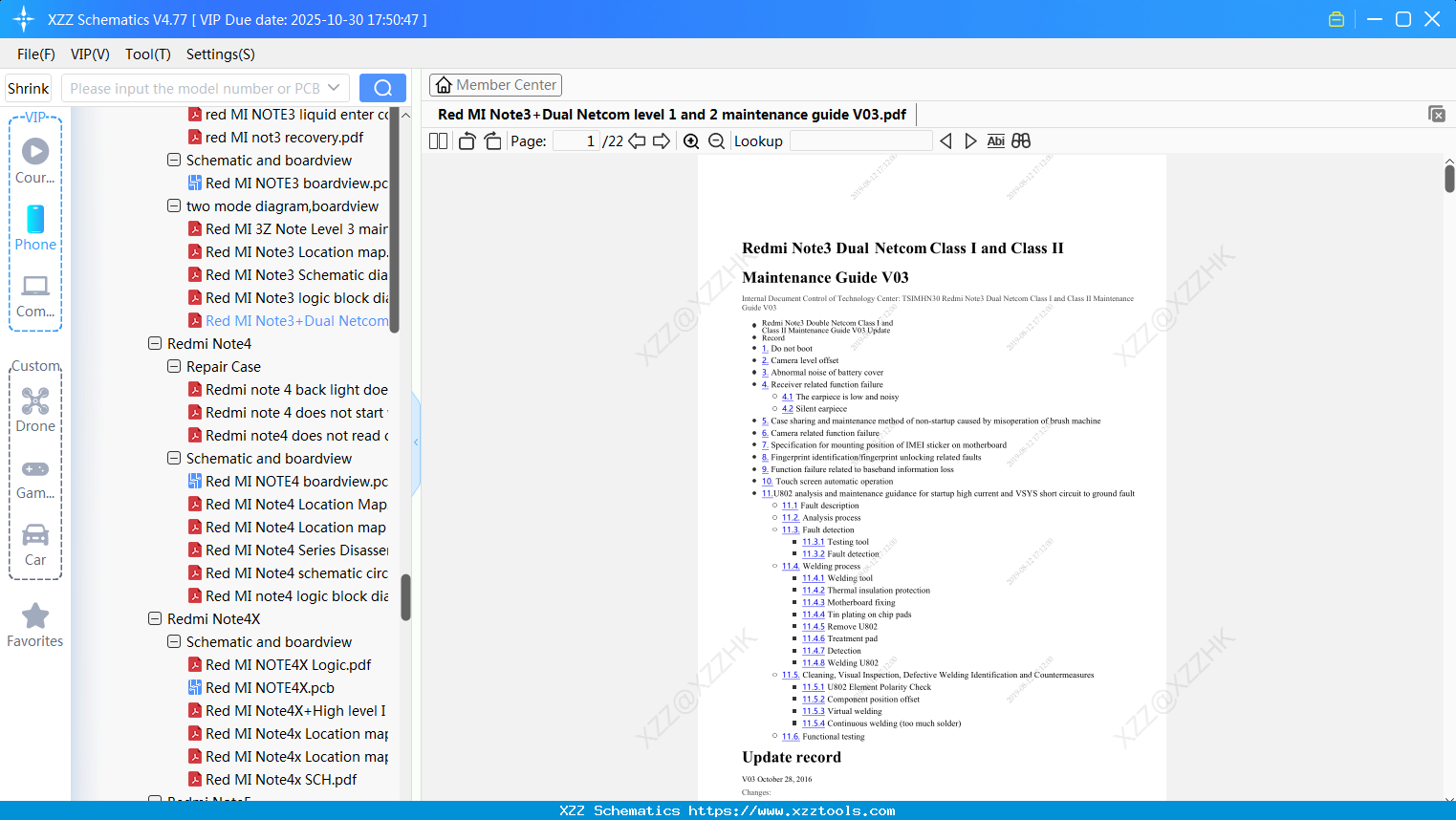Select the Phone category in sidebar

click(x=35, y=228)
